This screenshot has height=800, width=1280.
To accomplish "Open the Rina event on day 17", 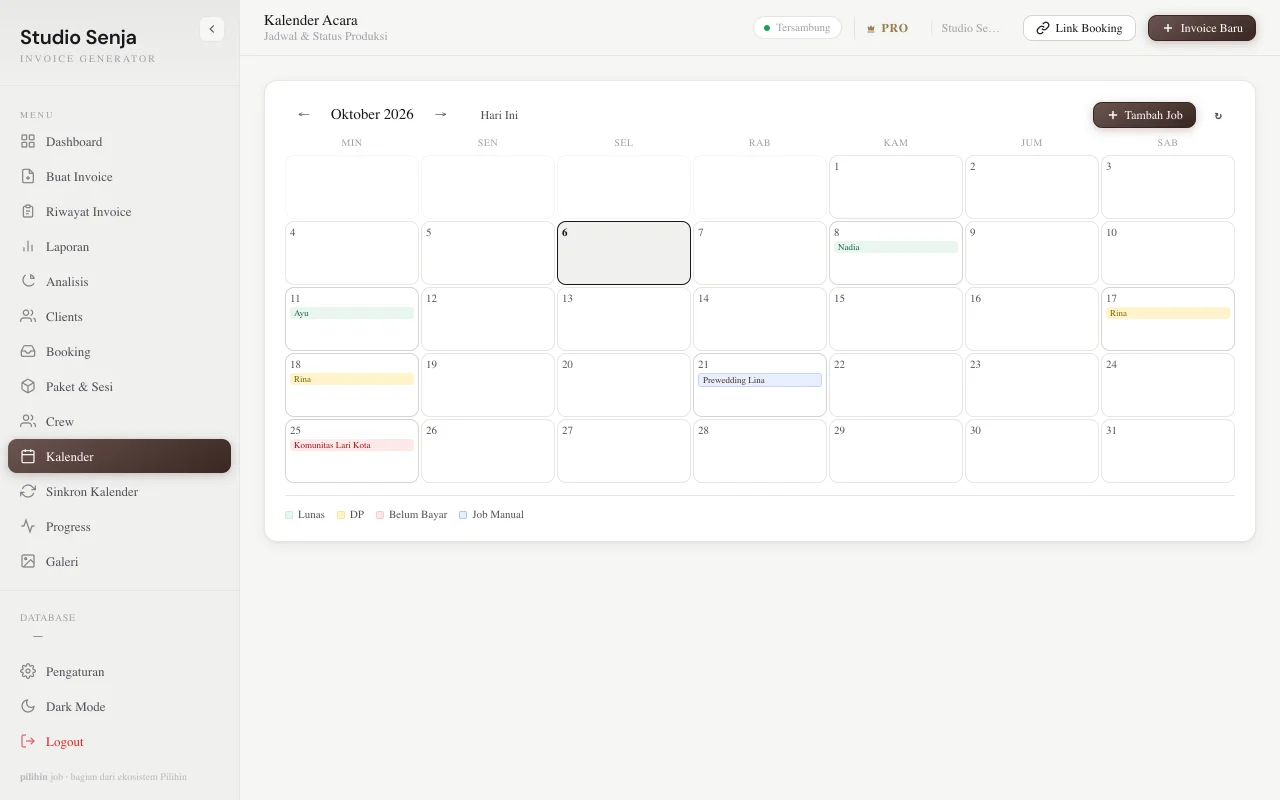I will coord(1168,313).
